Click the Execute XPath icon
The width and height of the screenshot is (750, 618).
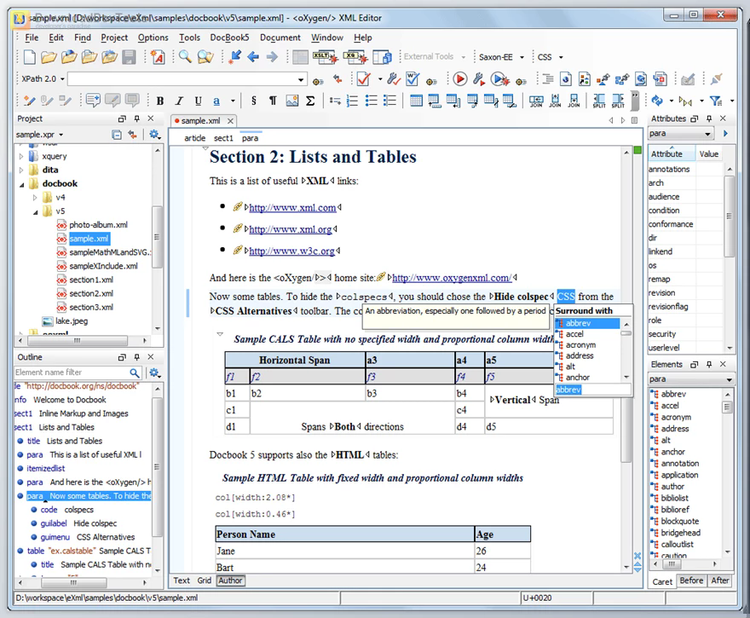click(318, 81)
